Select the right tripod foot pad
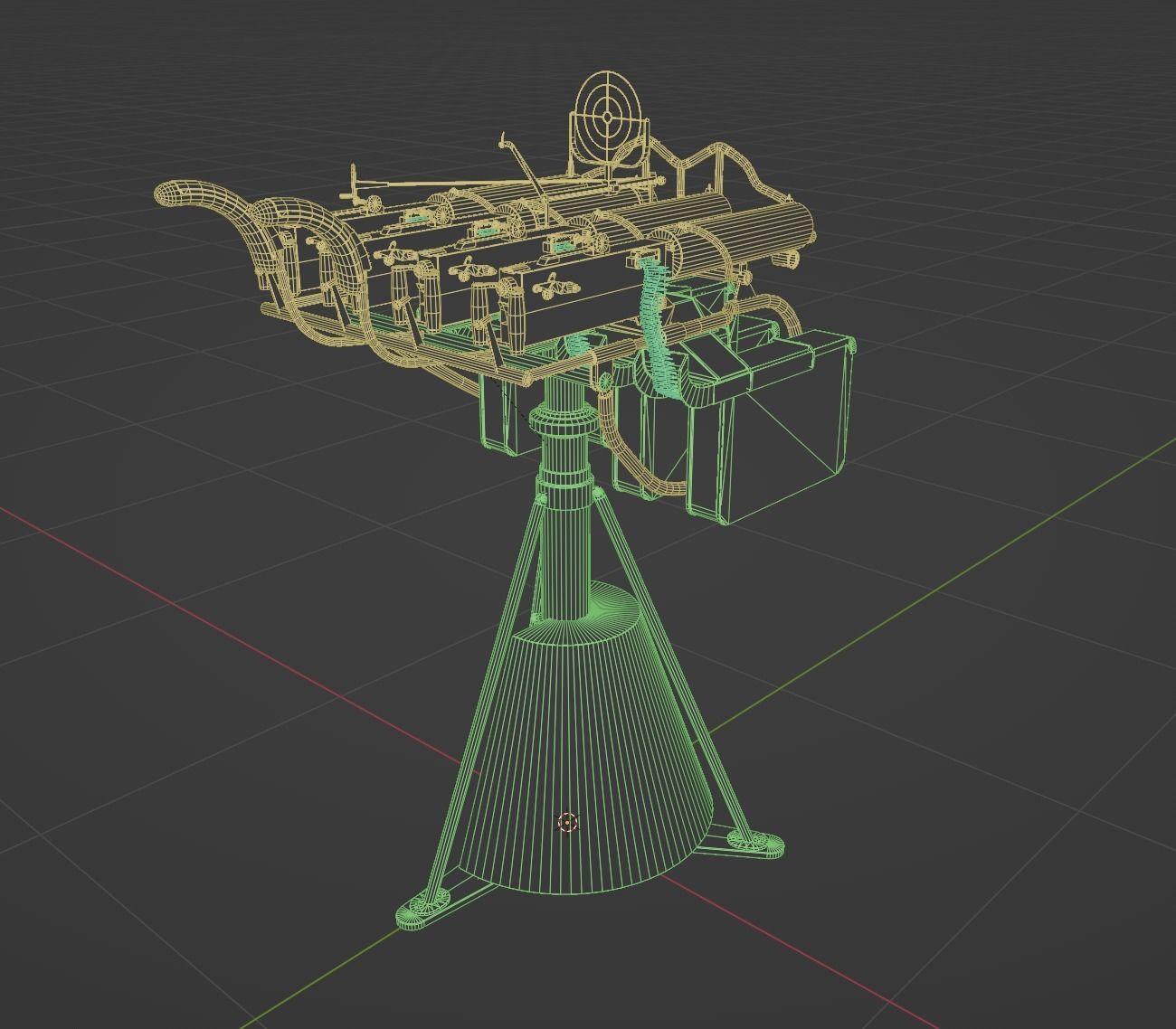The image size is (1176, 1029). click(x=756, y=845)
